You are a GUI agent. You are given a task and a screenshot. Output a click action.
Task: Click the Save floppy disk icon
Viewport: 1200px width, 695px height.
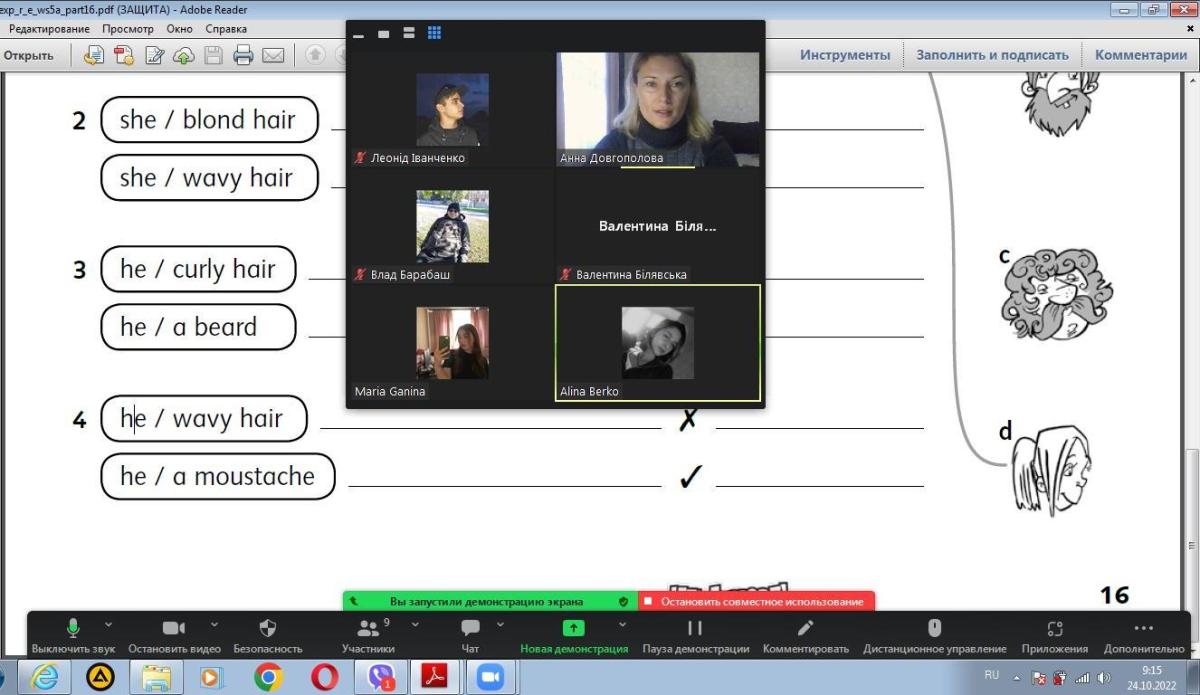pos(214,55)
